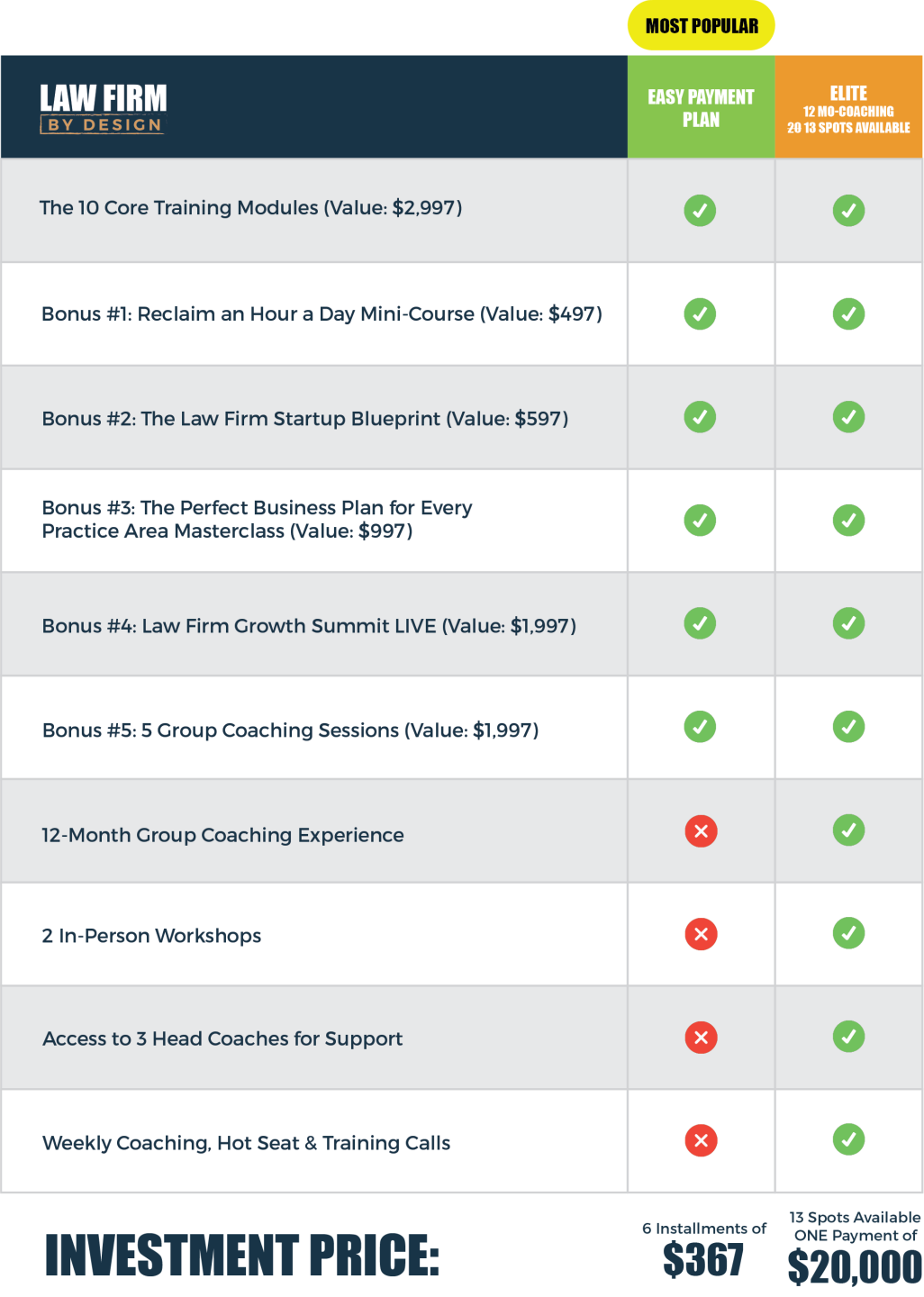Click the Investment Price heading
Image resolution: width=924 pixels, height=1297 pixels.
pyautogui.click(x=241, y=1256)
